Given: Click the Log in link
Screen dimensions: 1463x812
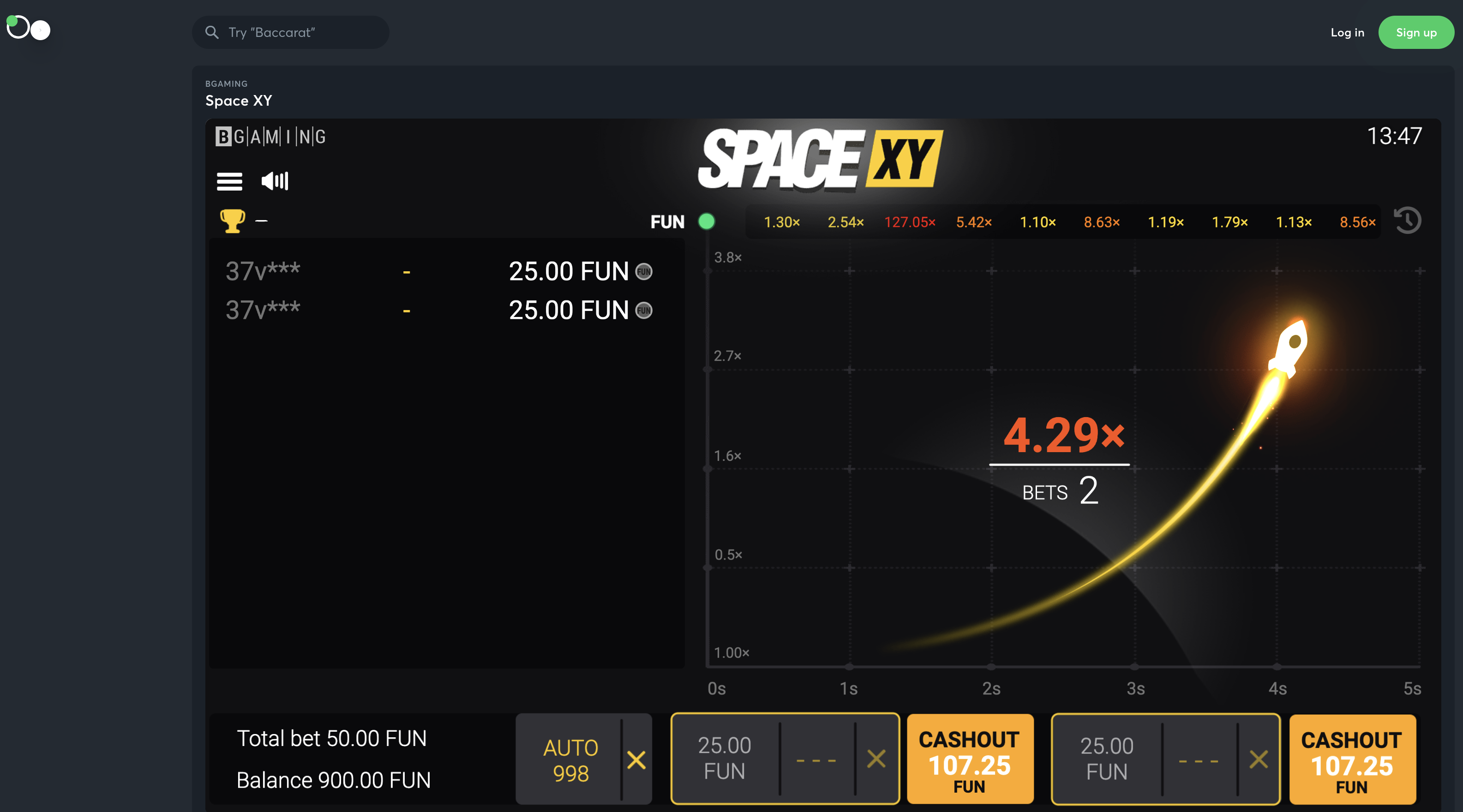Looking at the screenshot, I should click(1347, 32).
